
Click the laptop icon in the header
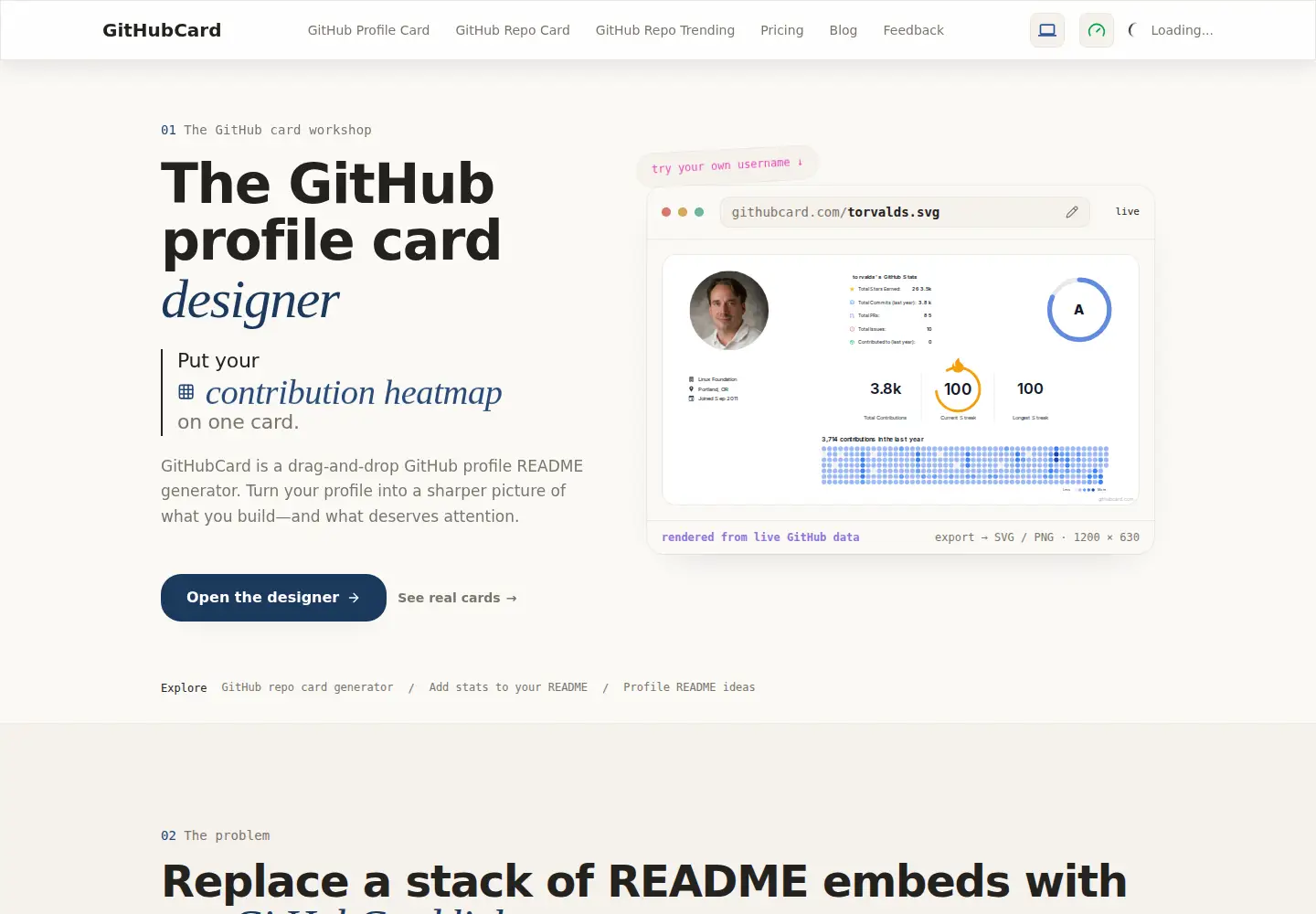point(1047,30)
